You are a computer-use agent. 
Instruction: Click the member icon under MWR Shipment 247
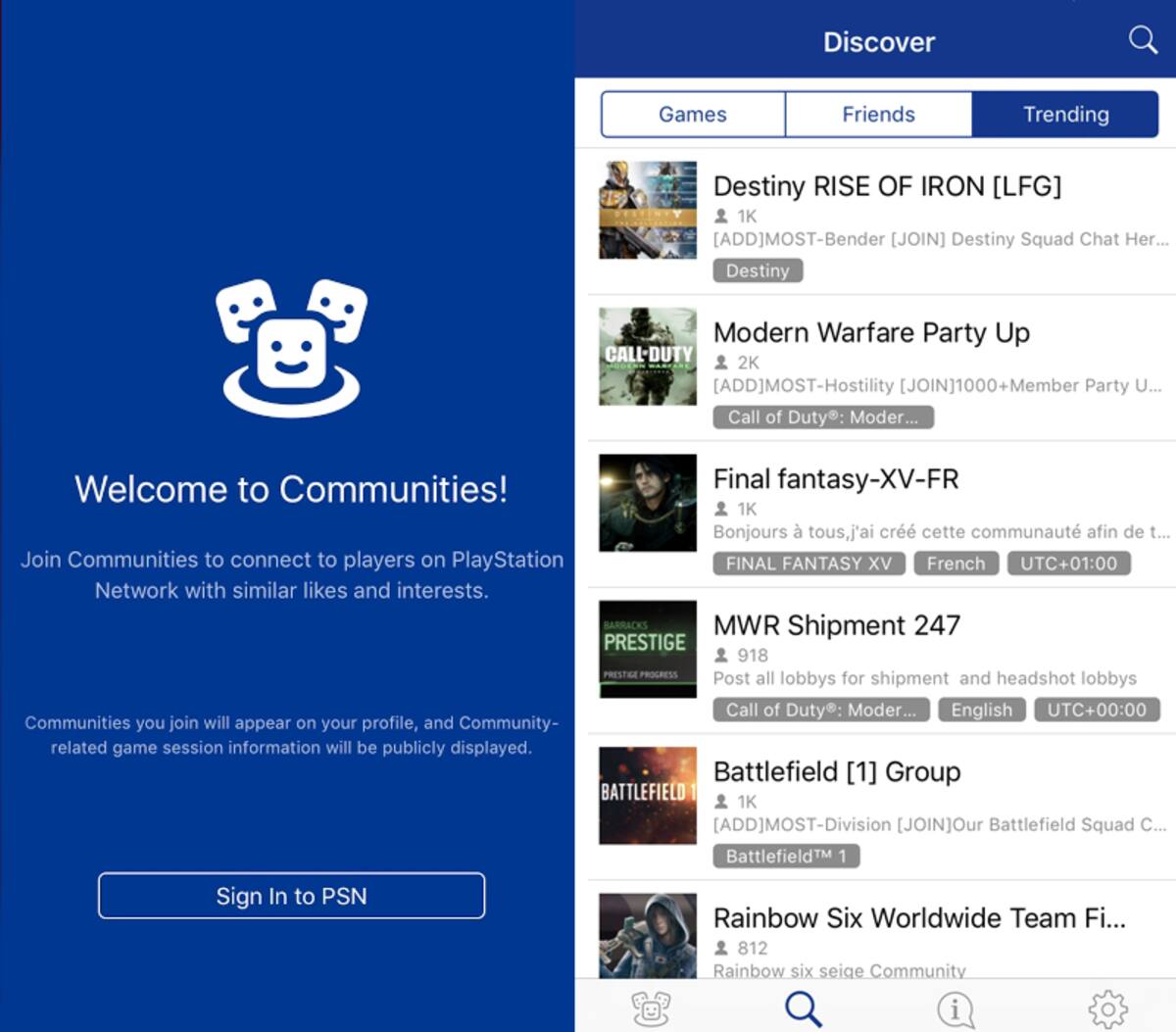pos(721,655)
